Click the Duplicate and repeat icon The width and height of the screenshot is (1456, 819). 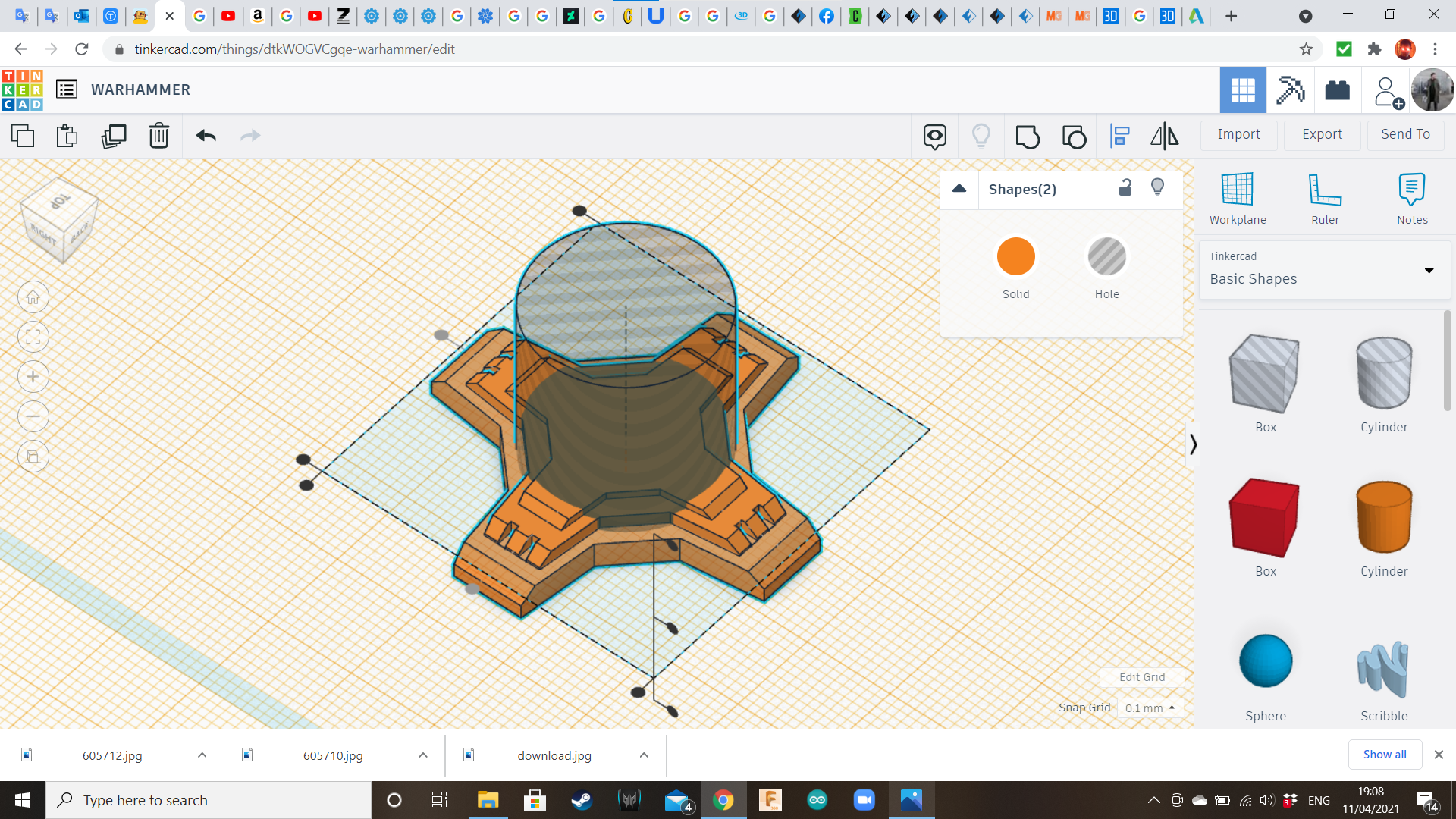[x=114, y=136]
